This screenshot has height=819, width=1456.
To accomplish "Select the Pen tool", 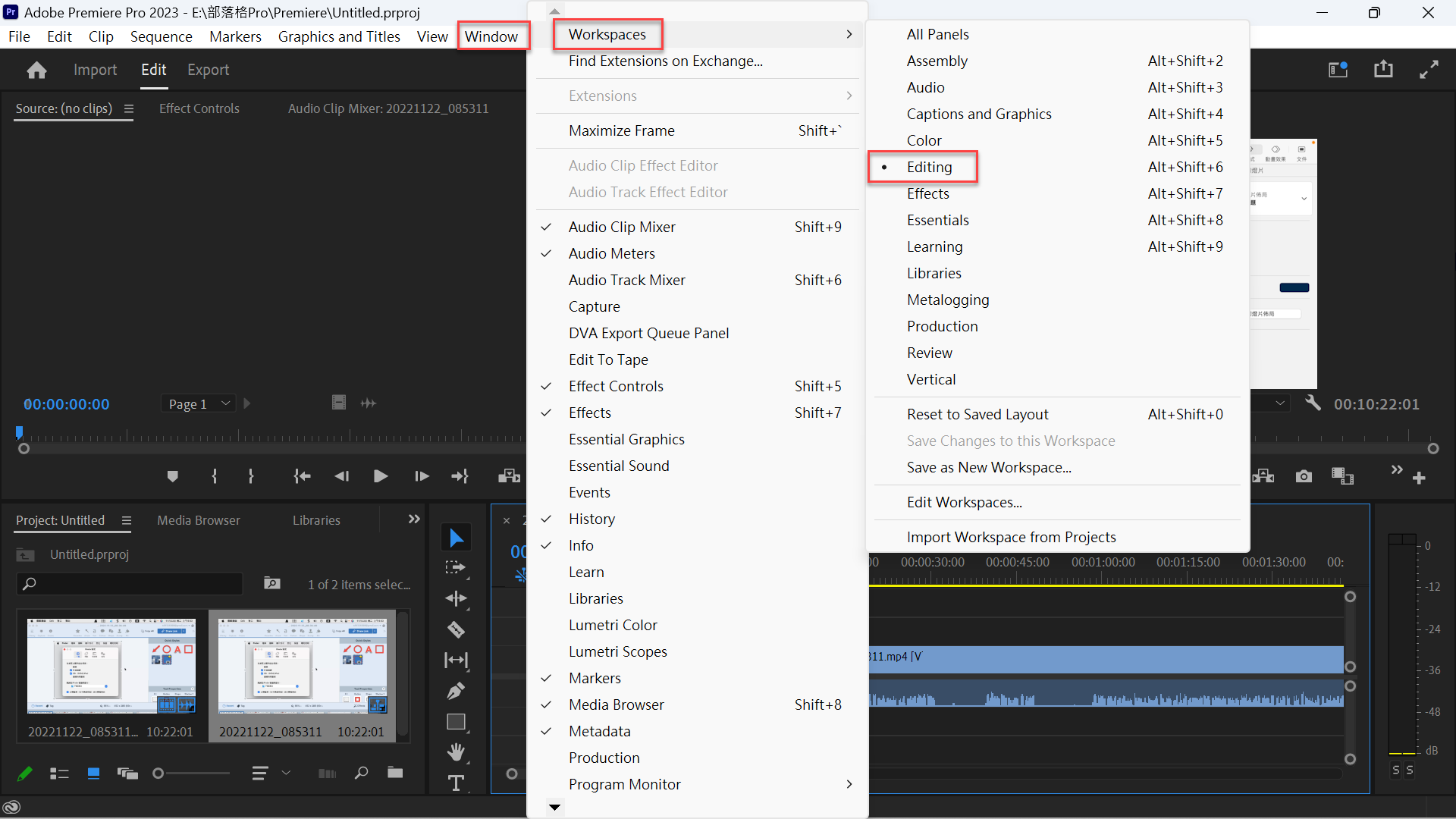I will 456,691.
